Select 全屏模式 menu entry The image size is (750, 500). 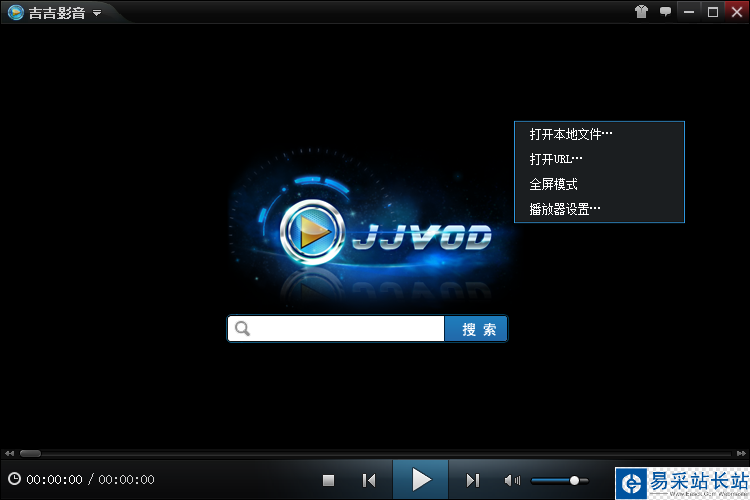coord(599,184)
